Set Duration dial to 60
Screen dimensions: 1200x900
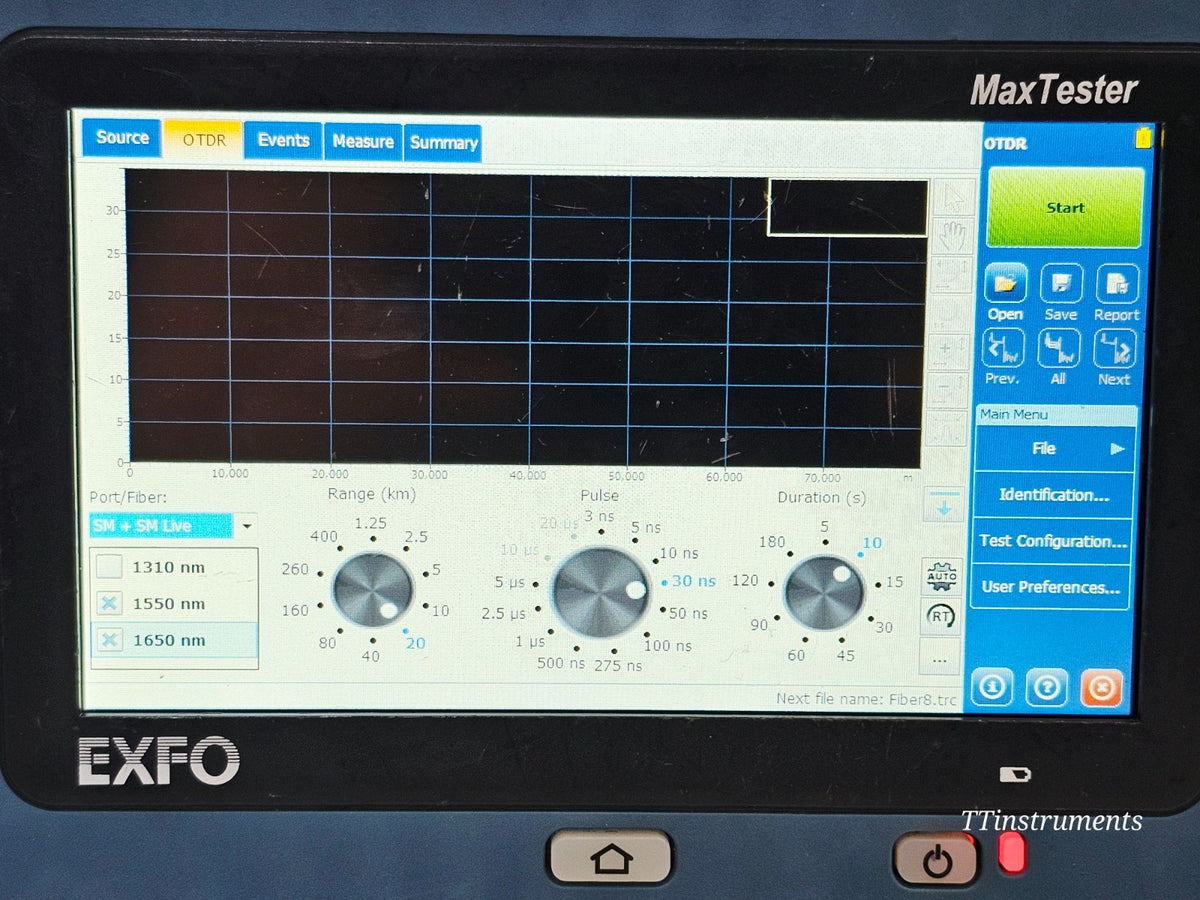(x=796, y=655)
